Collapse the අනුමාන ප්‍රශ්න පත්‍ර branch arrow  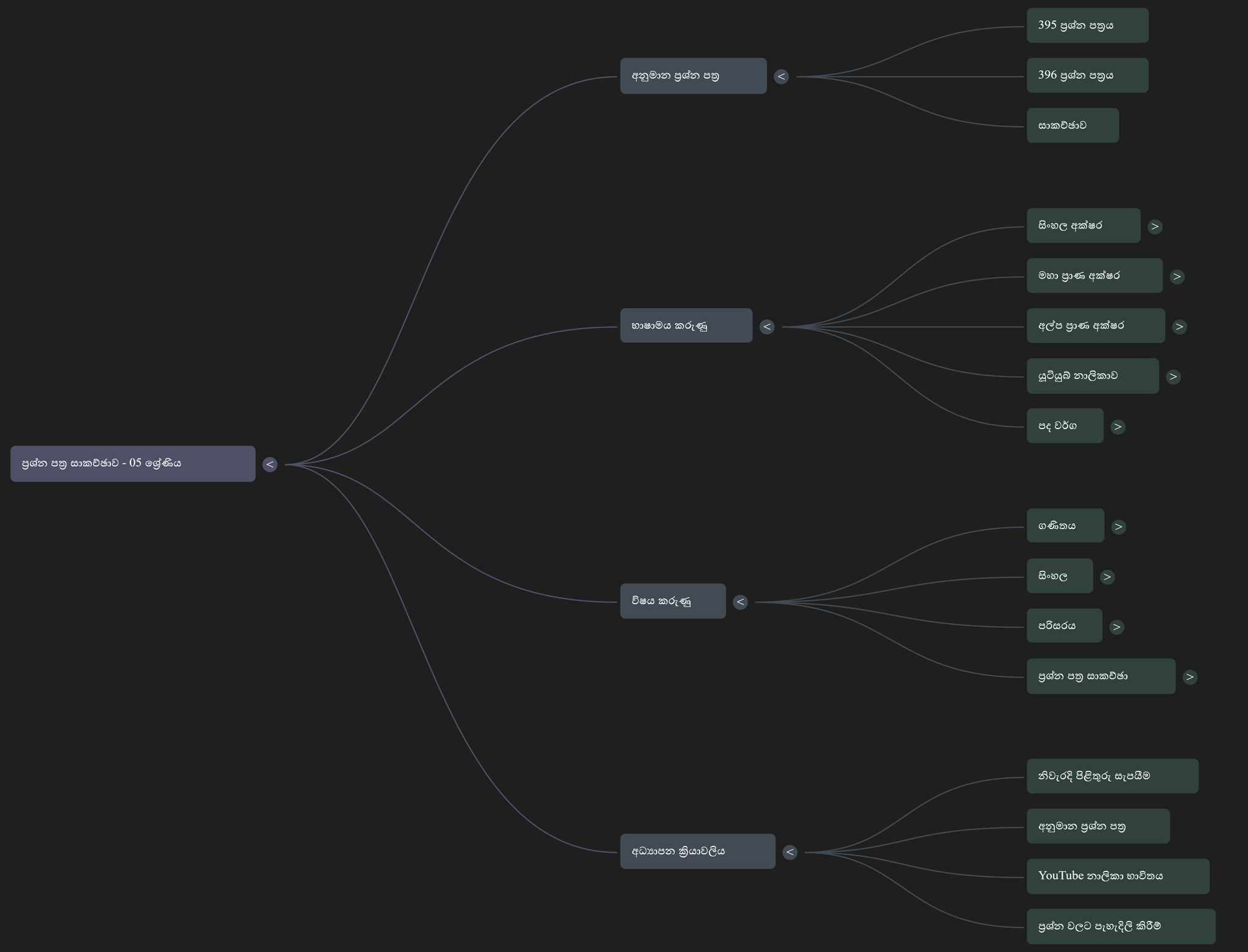coord(781,77)
